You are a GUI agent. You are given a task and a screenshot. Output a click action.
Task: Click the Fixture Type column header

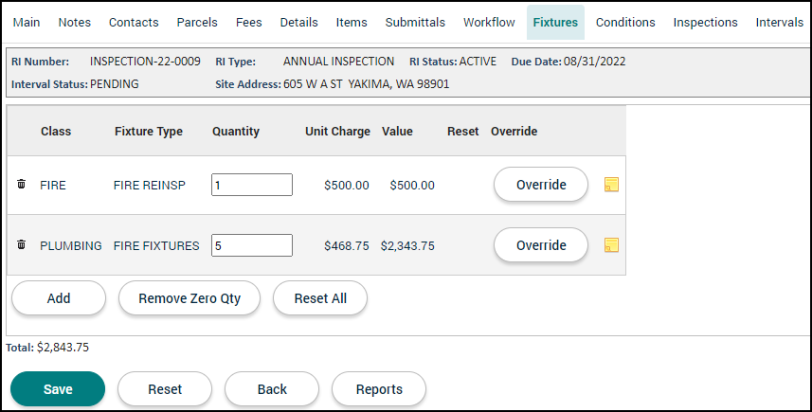pyautogui.click(x=149, y=131)
